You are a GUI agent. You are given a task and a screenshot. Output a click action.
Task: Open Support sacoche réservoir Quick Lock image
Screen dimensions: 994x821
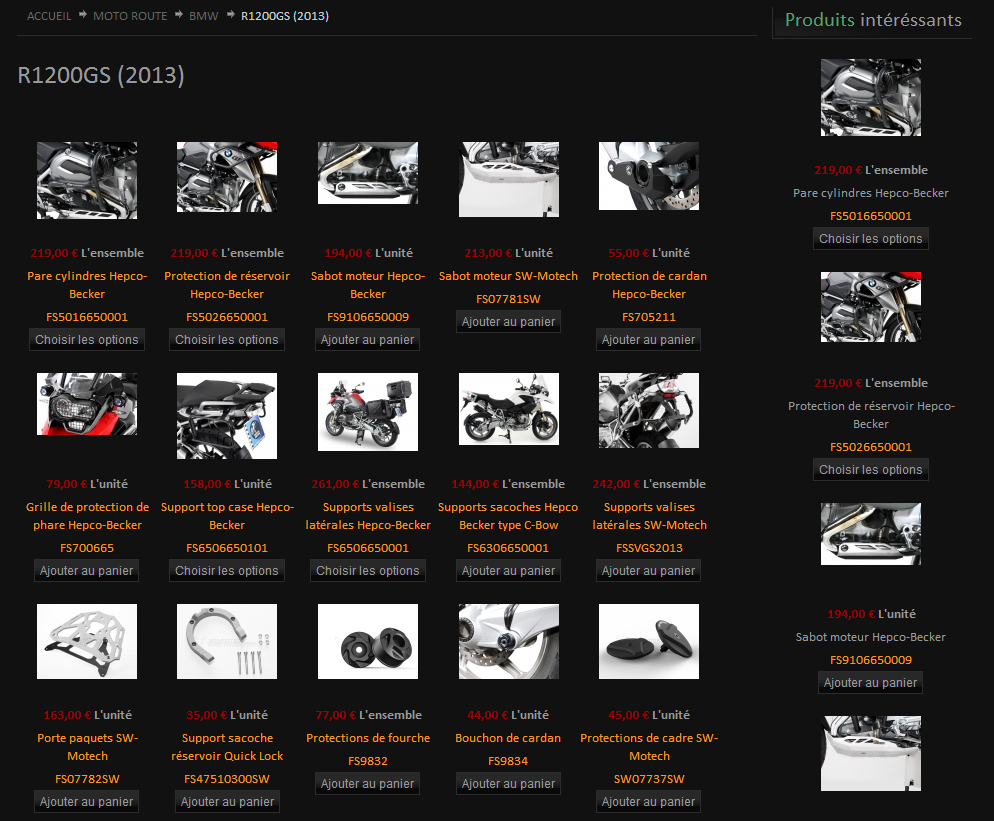point(227,641)
